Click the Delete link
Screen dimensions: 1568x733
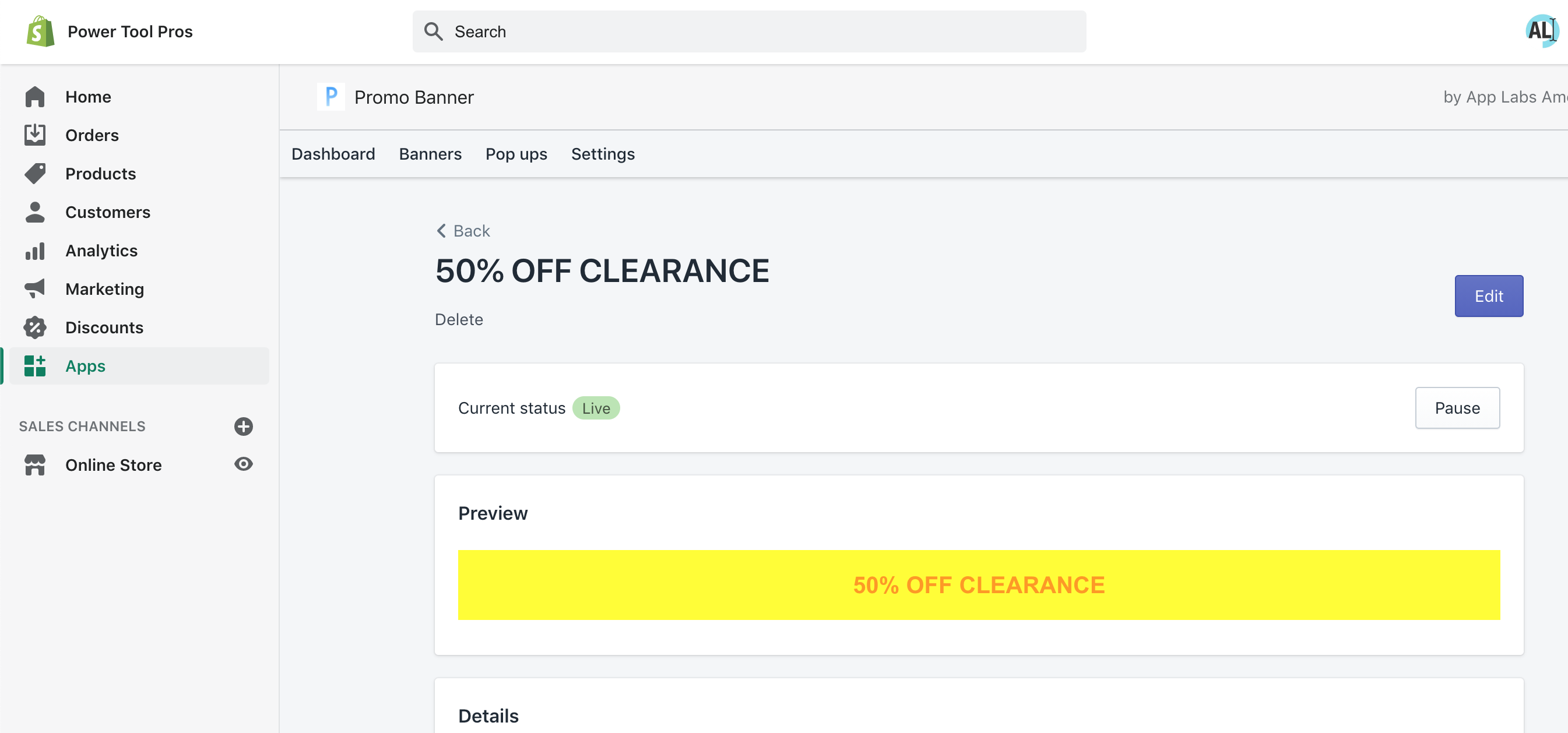[x=458, y=319]
